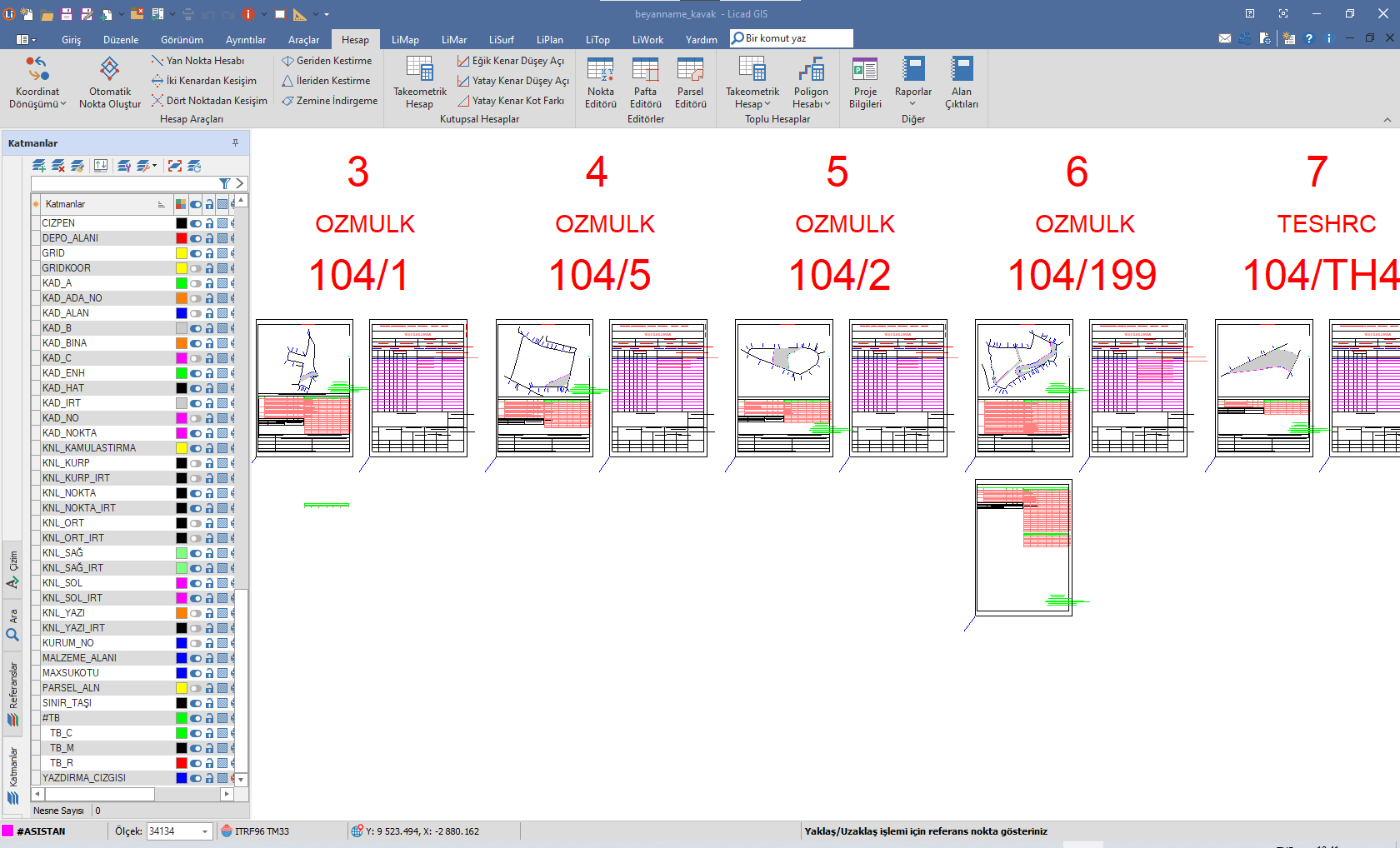Viewport: 1400px width, 848px height.
Task: Toggle visibility of KAD_A layer
Action: tap(196, 283)
